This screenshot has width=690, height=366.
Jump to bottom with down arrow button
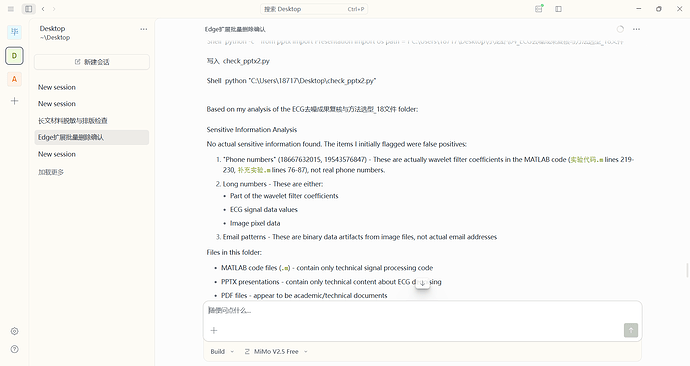click(422, 283)
